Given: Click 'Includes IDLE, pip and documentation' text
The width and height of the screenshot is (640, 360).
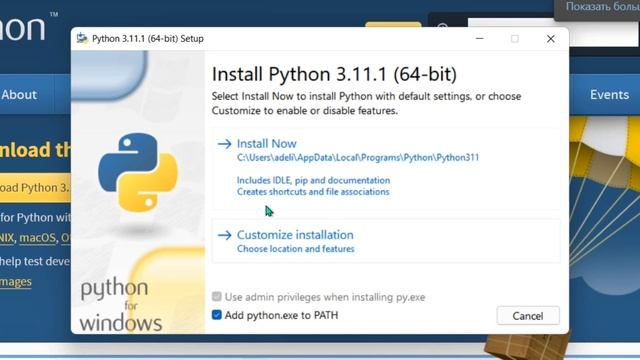Looking at the screenshot, I should click(x=313, y=180).
